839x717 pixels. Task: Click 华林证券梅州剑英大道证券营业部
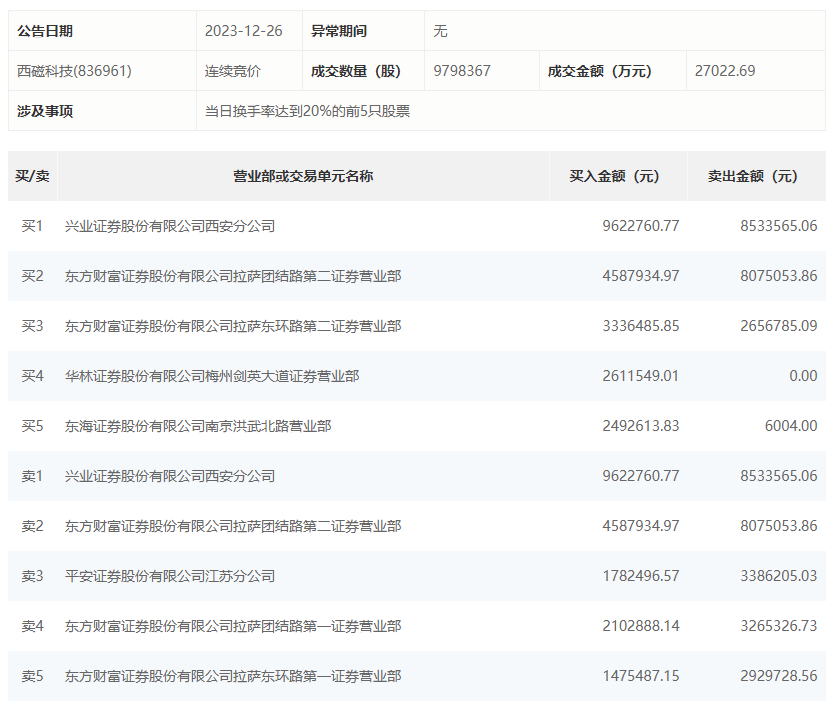pyautogui.click(x=212, y=376)
